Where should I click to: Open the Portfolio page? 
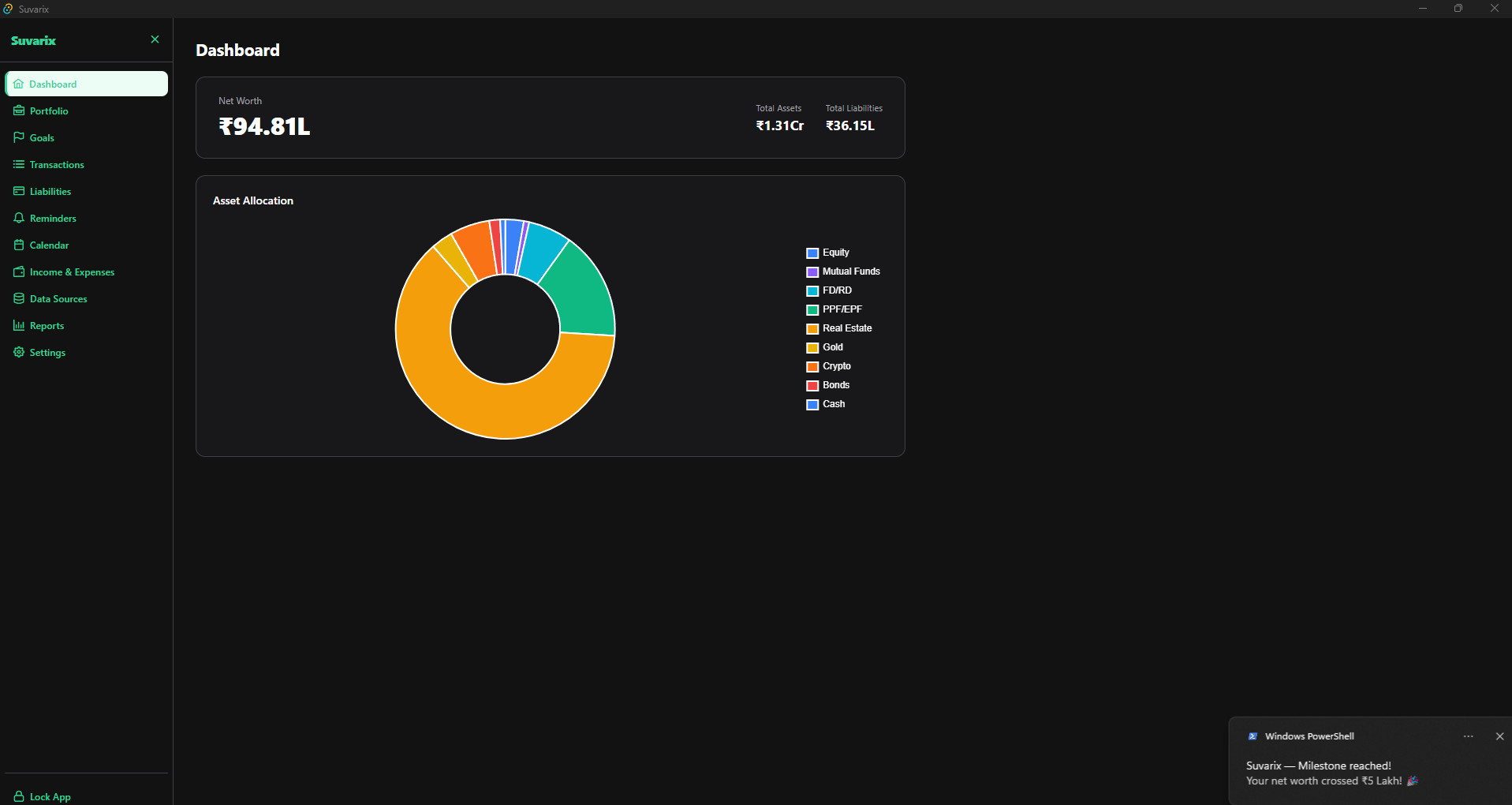(87, 110)
